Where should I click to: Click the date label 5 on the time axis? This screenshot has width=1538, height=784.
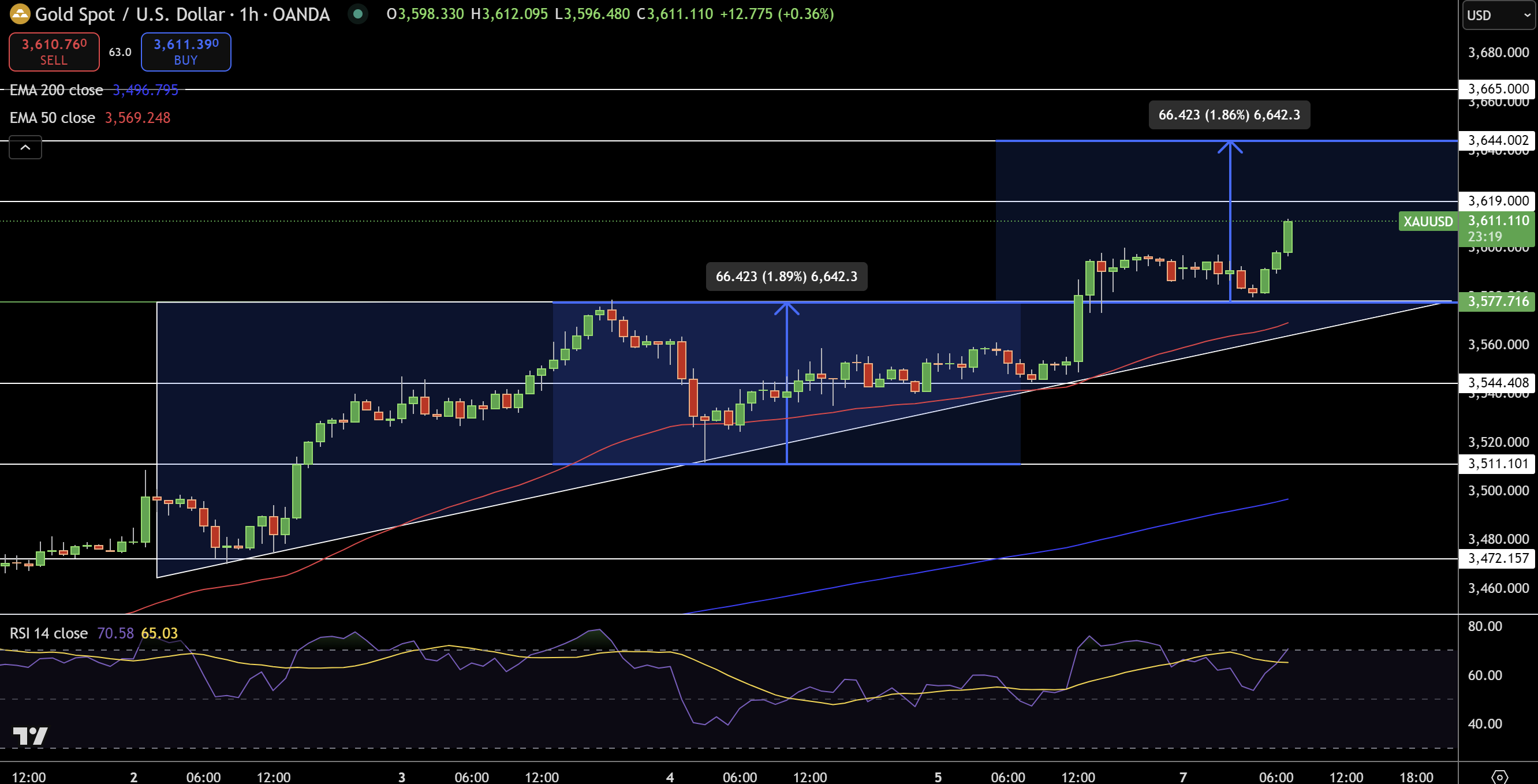938,777
